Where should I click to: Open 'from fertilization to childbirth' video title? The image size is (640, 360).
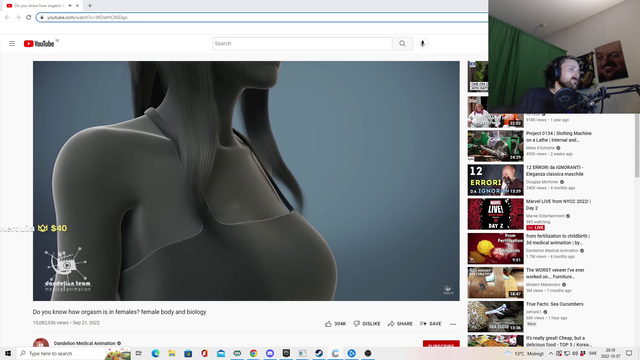point(558,239)
